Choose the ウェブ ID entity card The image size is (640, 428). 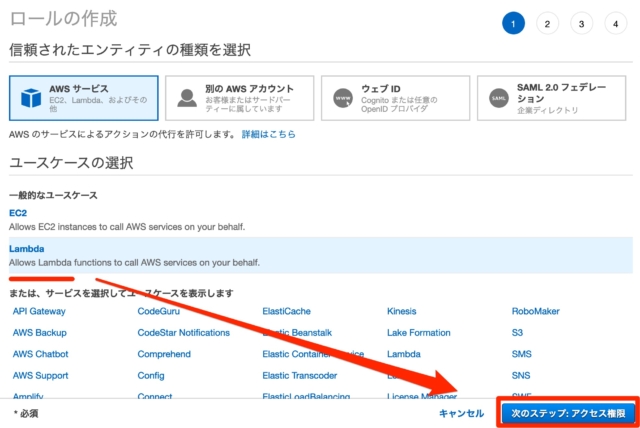click(x=396, y=98)
